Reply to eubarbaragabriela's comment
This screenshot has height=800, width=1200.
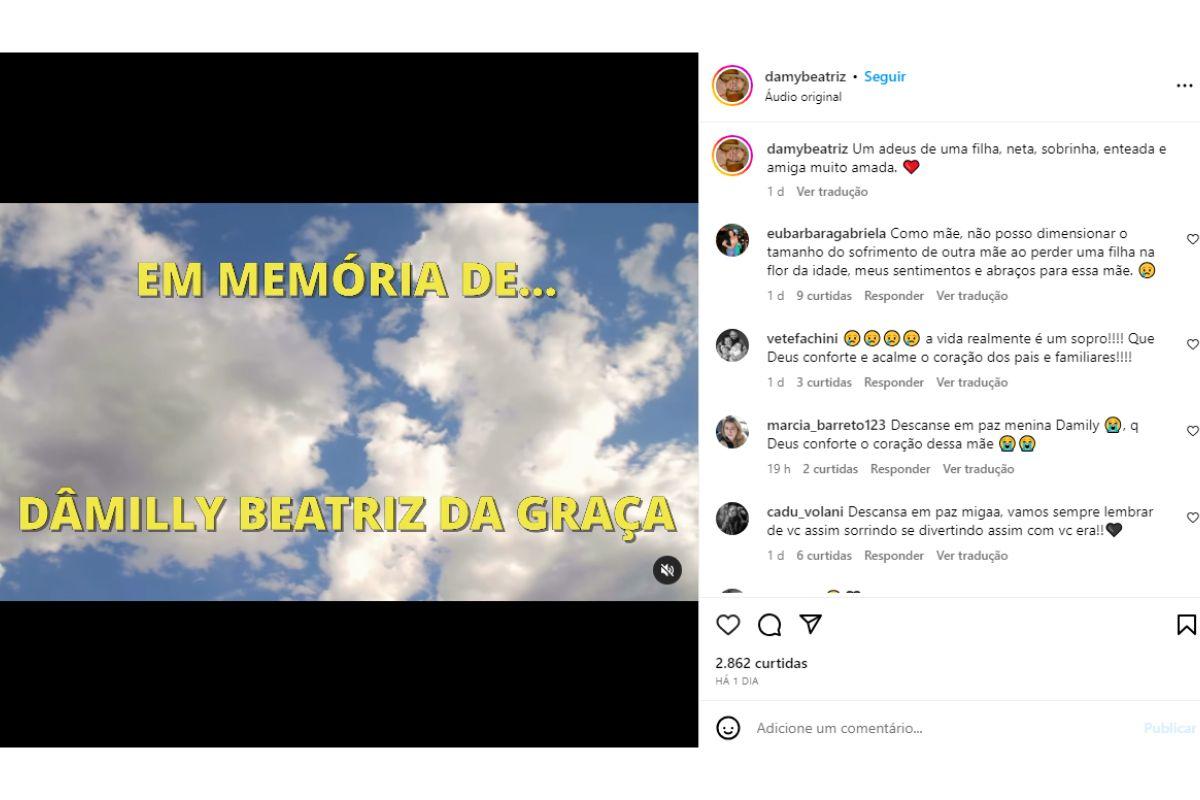894,296
